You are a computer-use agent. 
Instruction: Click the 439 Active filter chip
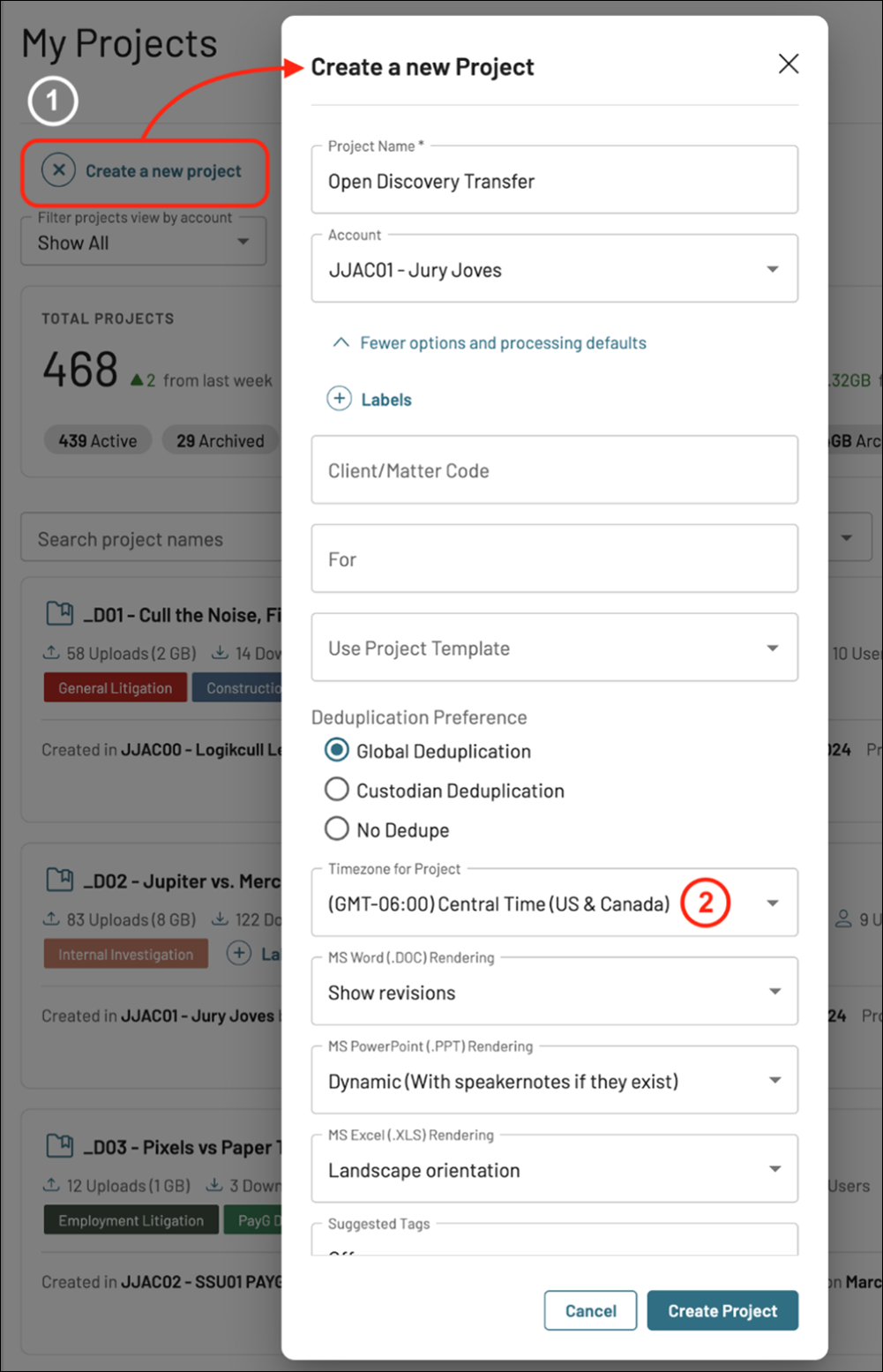98,440
